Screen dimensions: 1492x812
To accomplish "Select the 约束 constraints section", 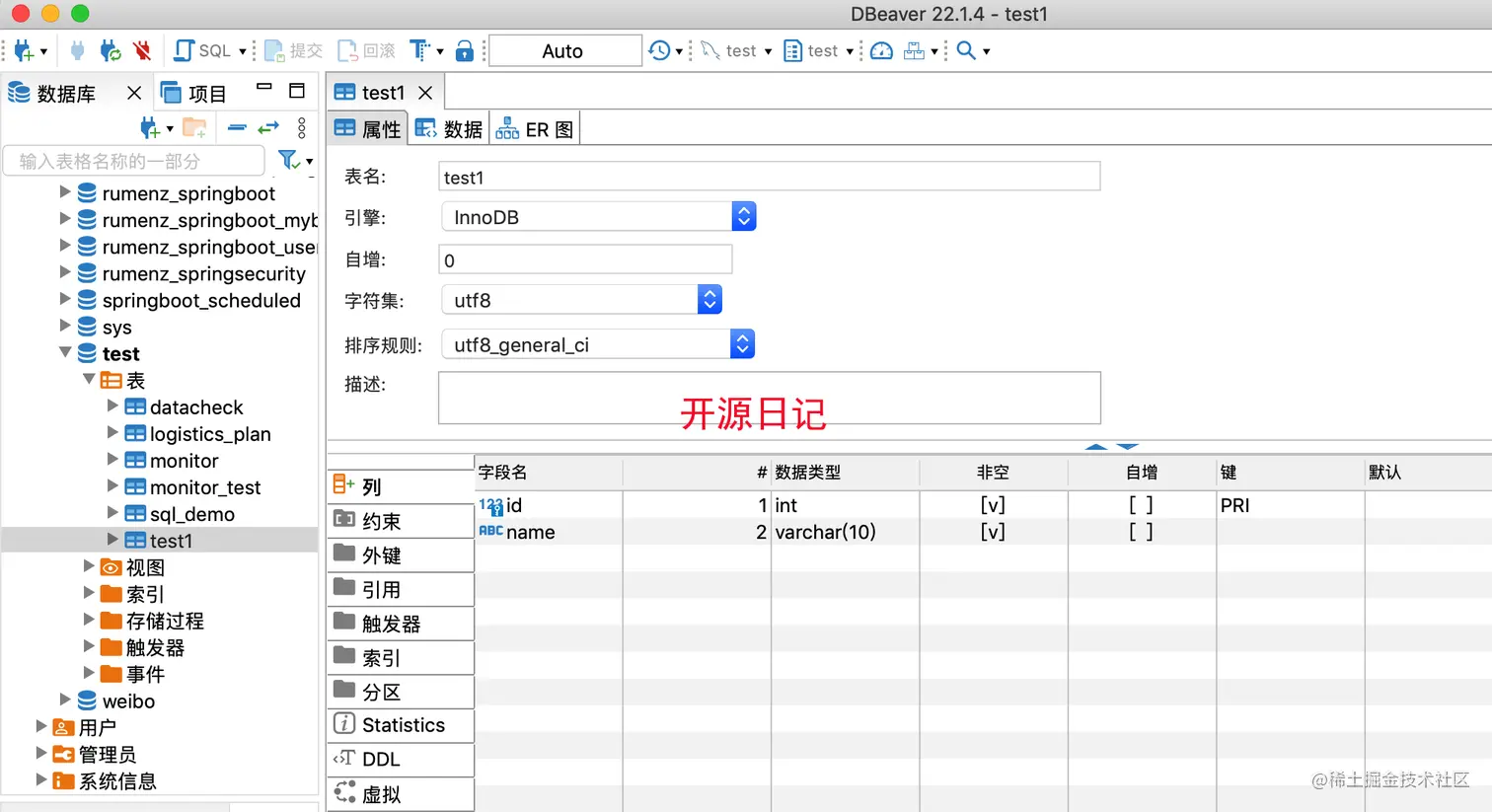I will pyautogui.click(x=401, y=520).
